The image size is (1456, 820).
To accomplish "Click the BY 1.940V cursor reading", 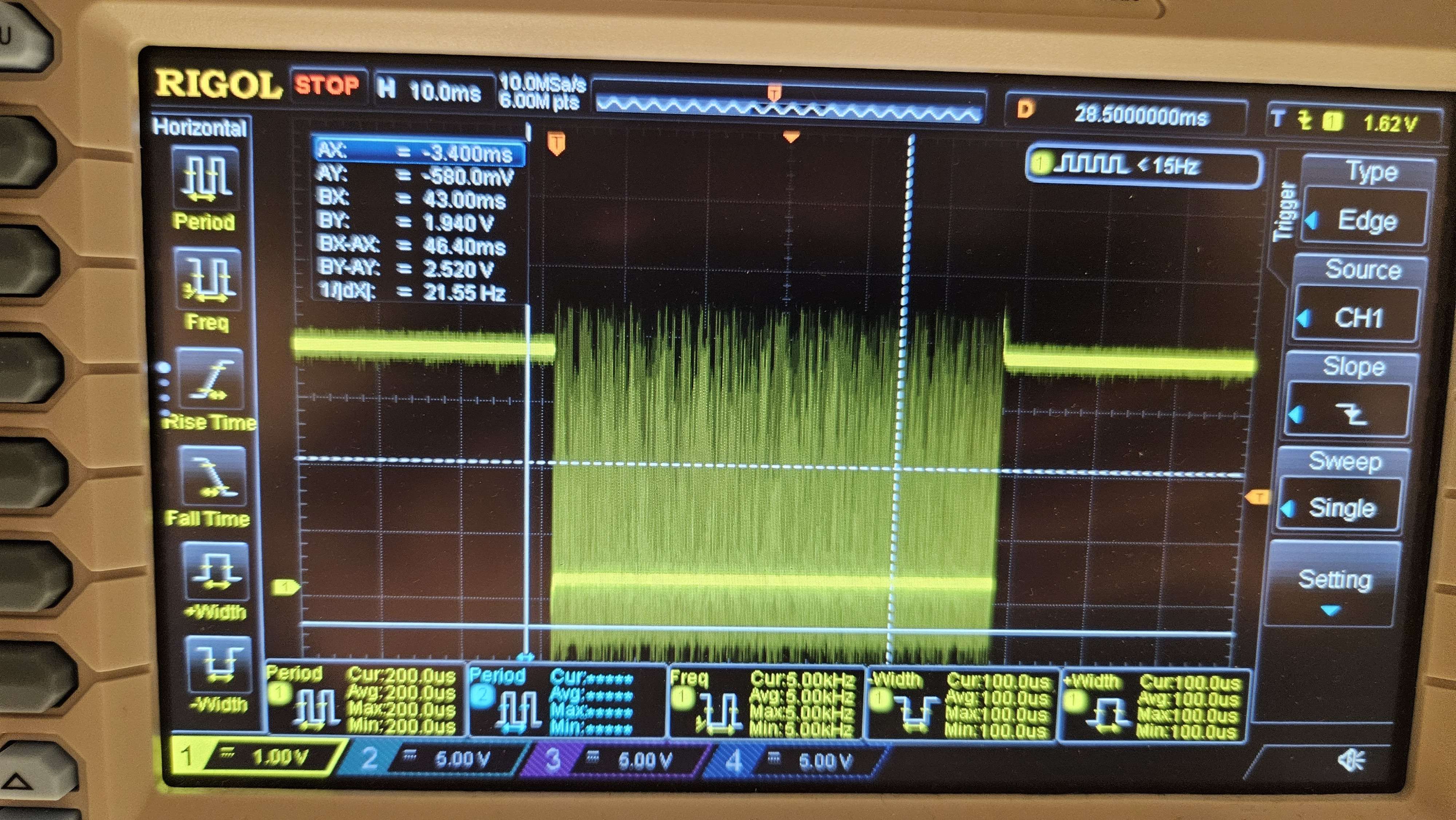I will point(406,222).
